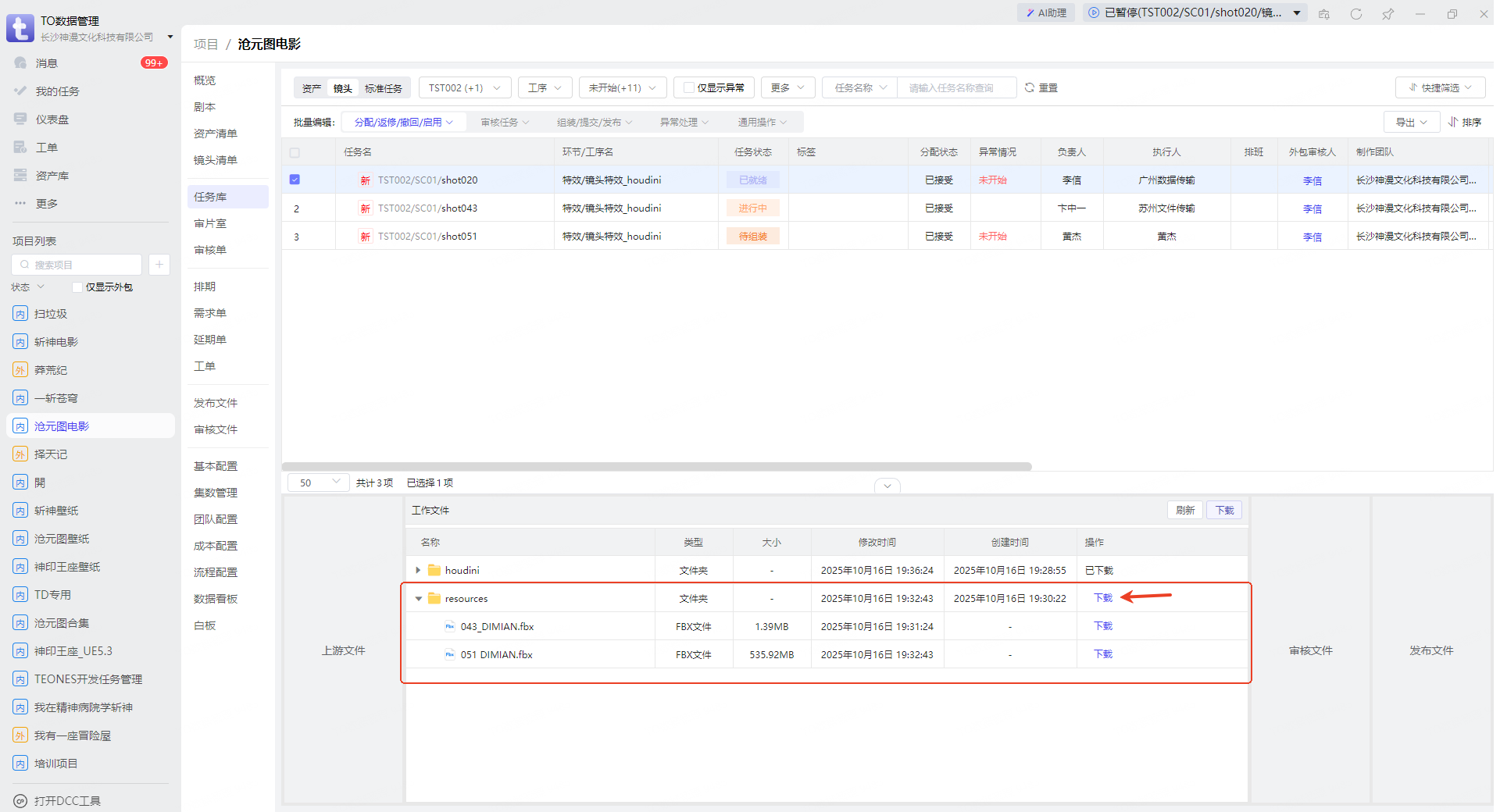1500x812 pixels.
Task: Open the dashboard icon 仪表盘
Action: (x=20, y=119)
